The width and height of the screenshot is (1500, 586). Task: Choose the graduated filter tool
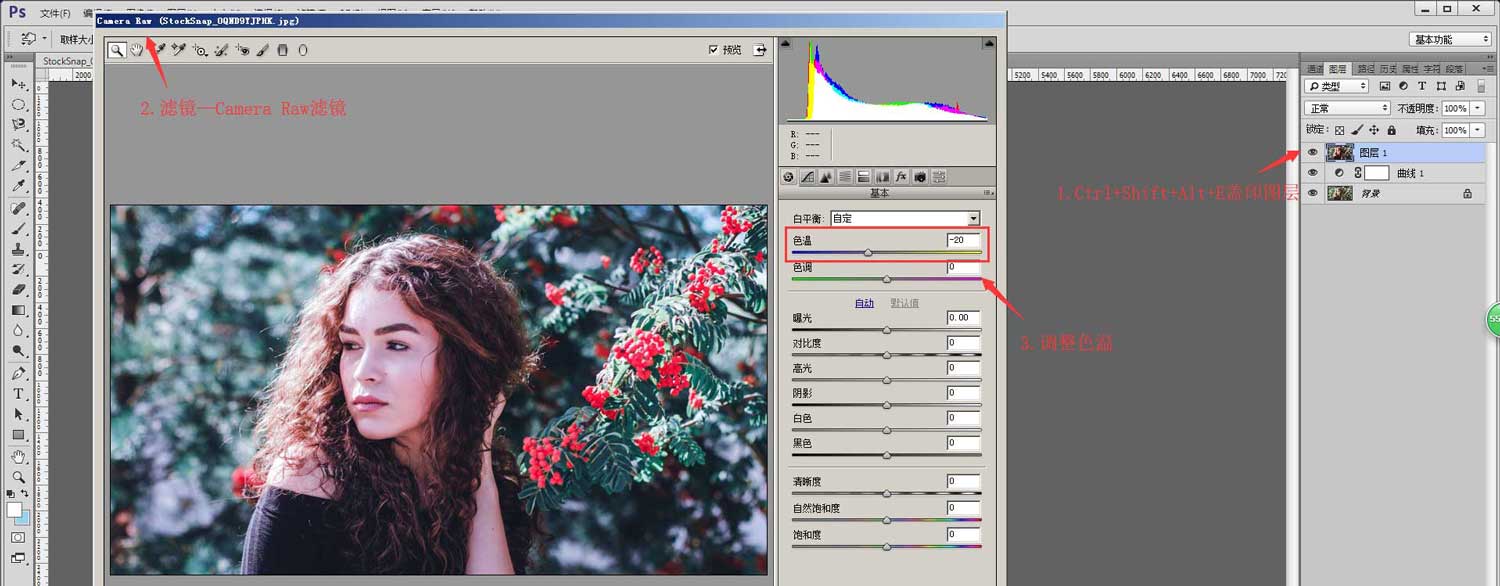(282, 49)
